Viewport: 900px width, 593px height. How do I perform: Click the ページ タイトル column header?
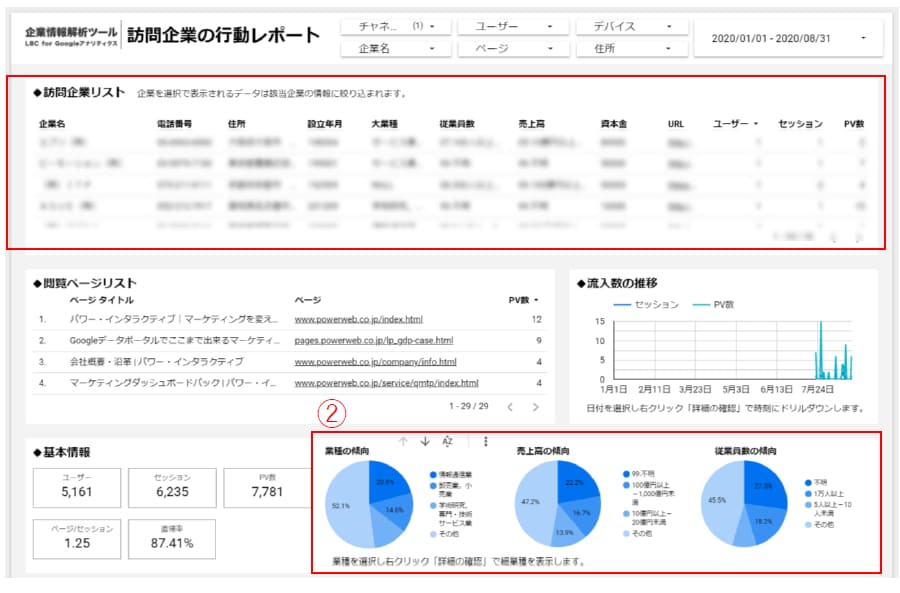(x=102, y=300)
